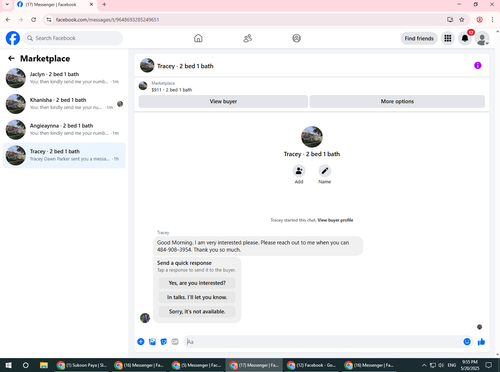Screen dimensions: 500x372
Task: Click the Facebook logo icon
Action: tap(13, 38)
